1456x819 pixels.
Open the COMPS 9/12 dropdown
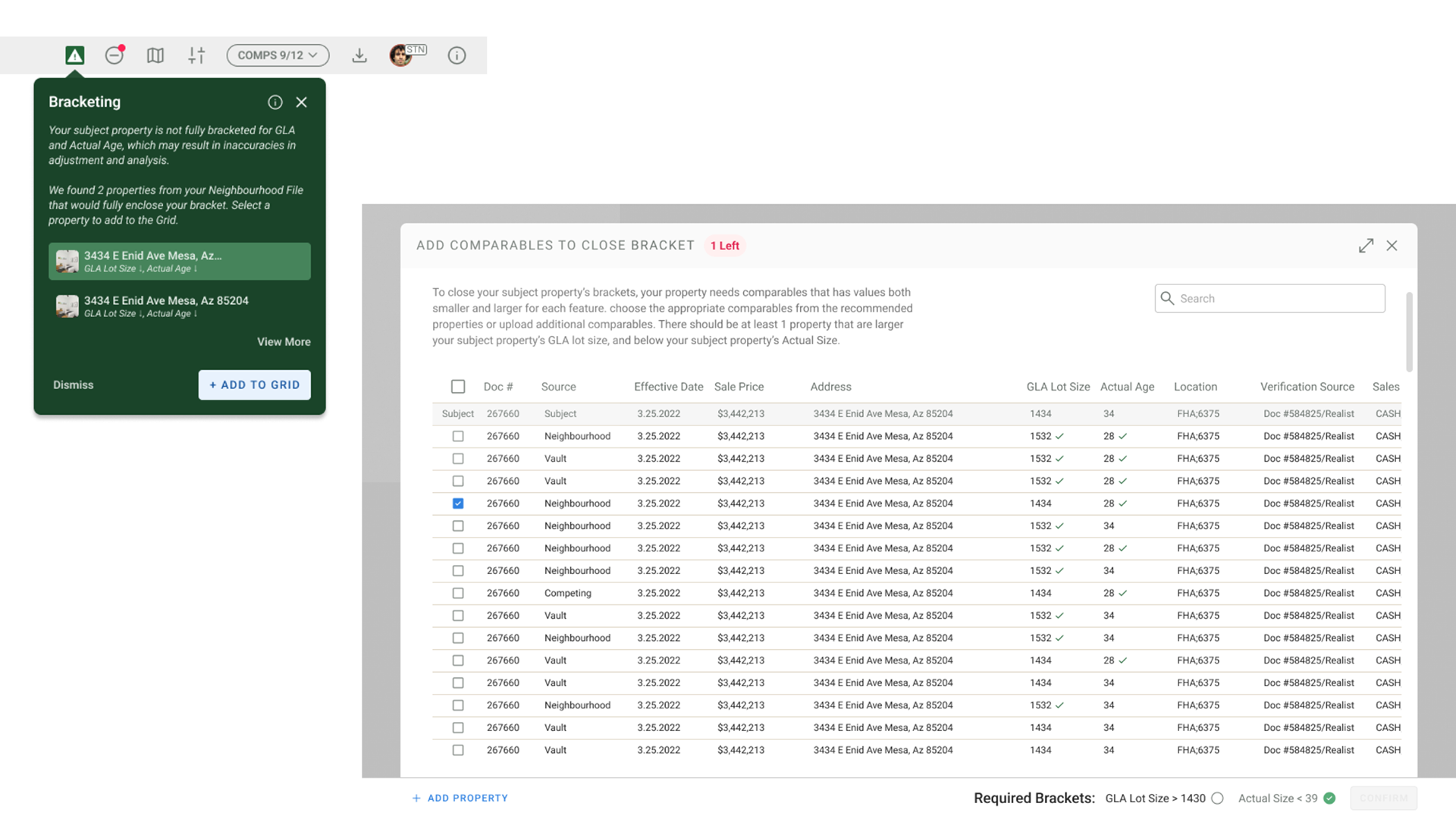pyautogui.click(x=278, y=55)
